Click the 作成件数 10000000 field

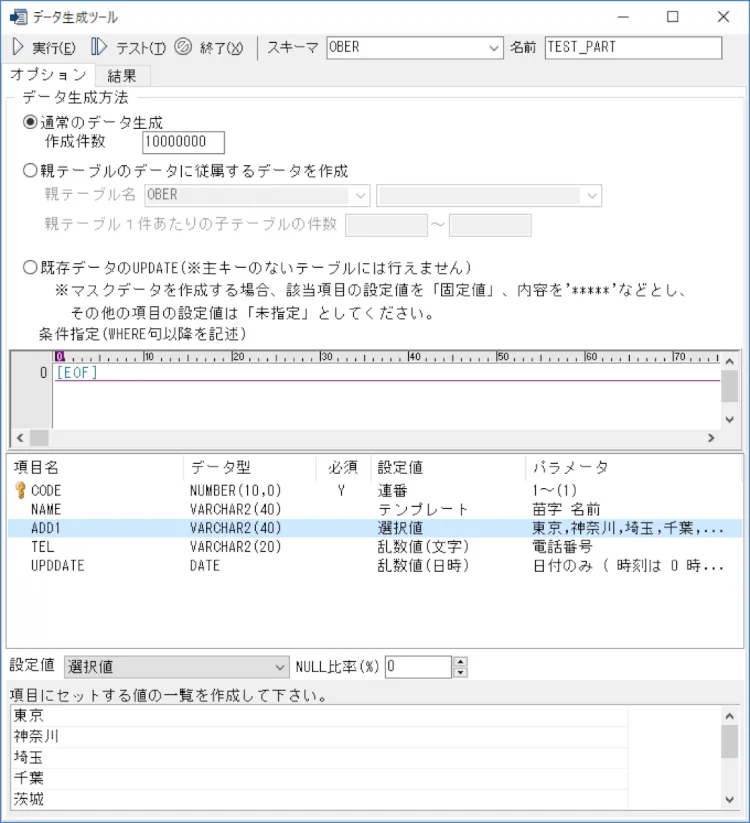coord(184,142)
